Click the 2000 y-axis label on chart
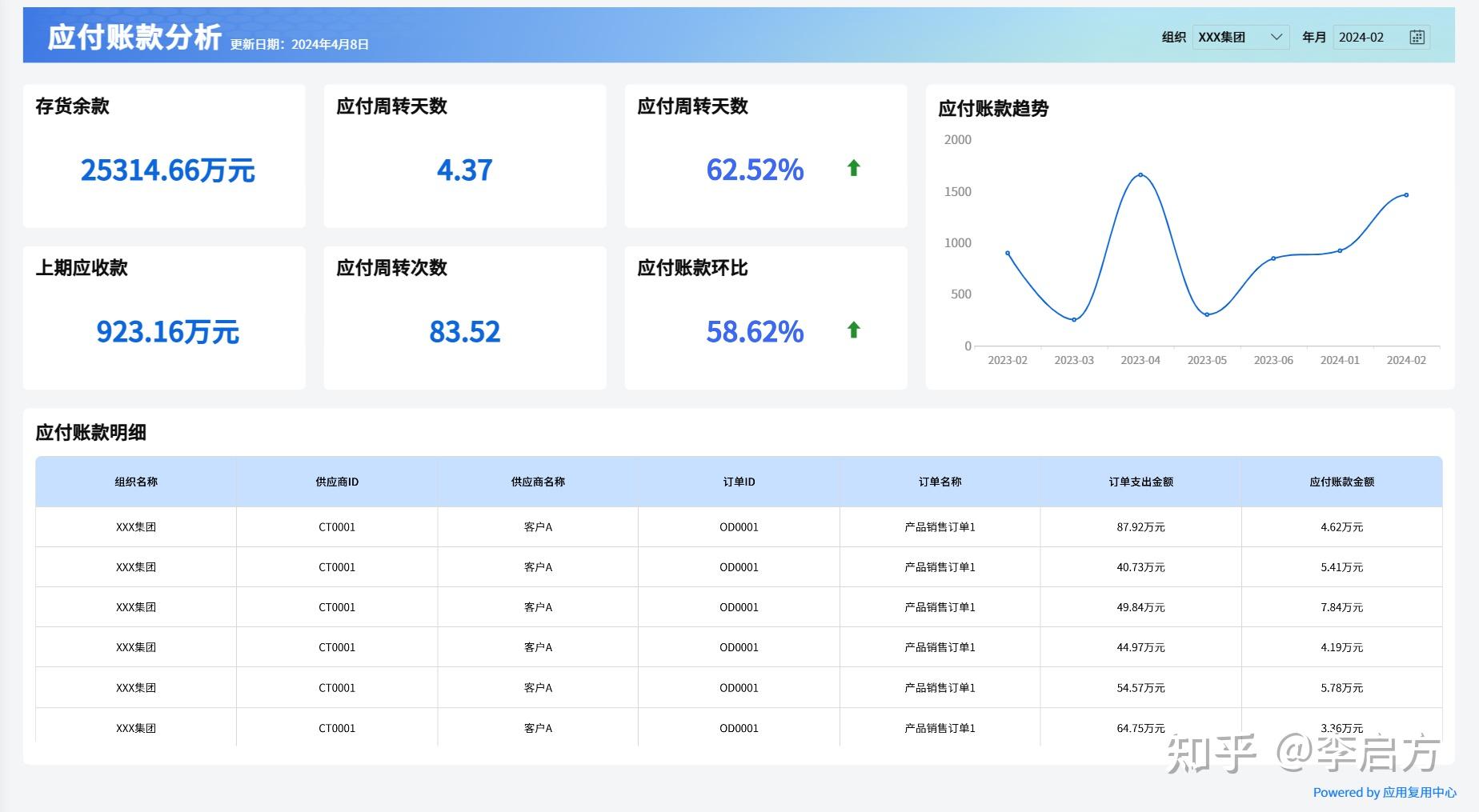This screenshot has height=812, width=1479. tap(958, 140)
